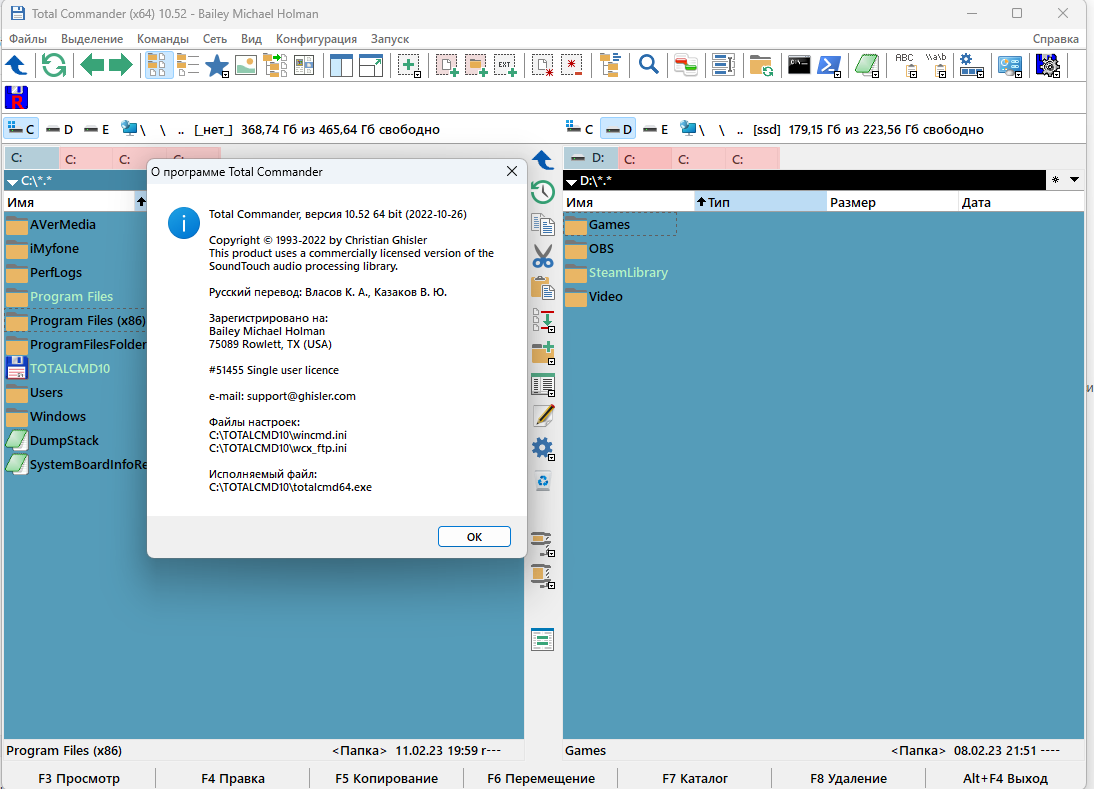Screen dimensions: 1094x789
Task: Open the Конфигурация menu
Action: pyautogui.click(x=316, y=39)
